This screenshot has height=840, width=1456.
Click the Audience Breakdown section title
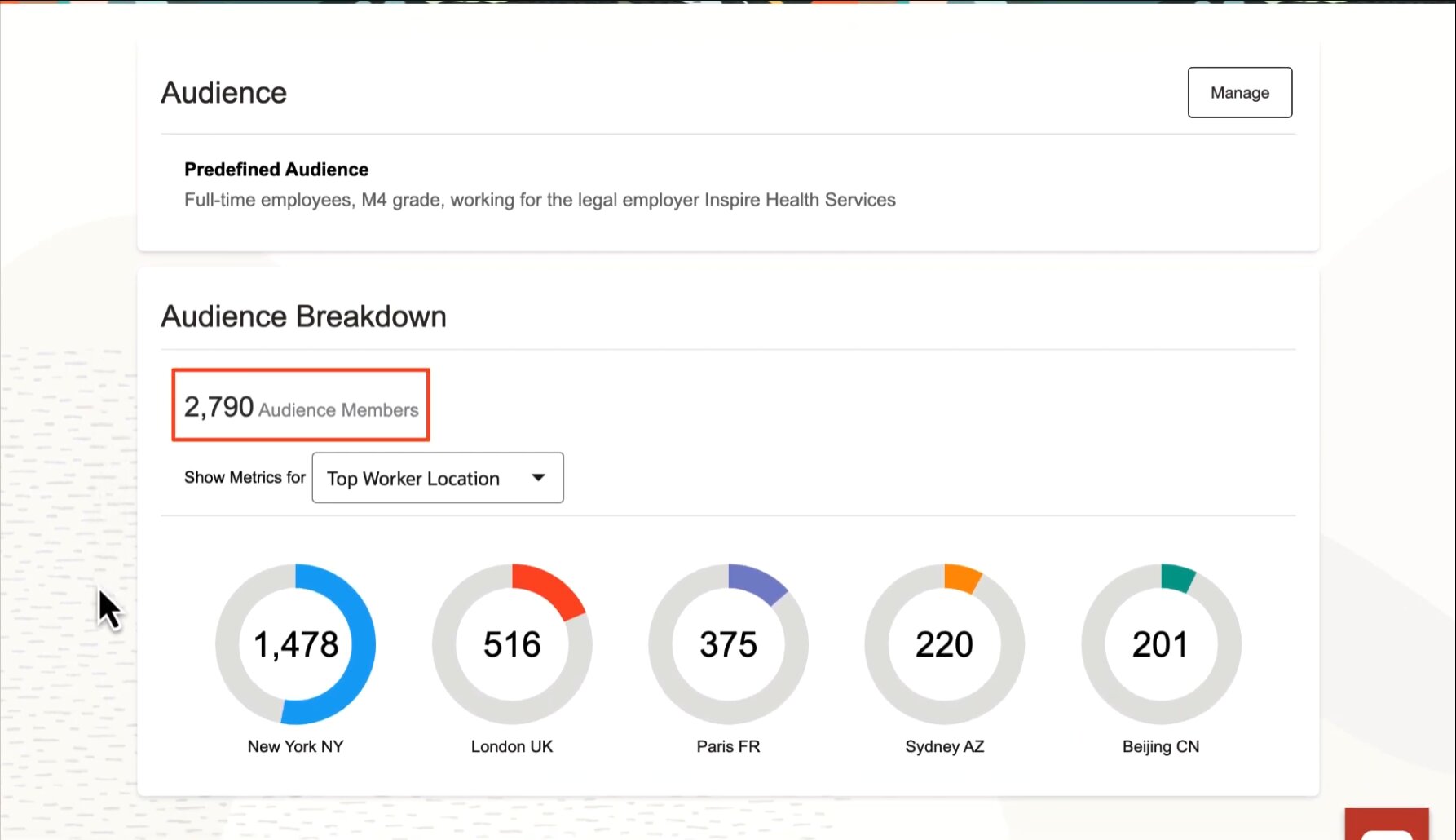click(303, 316)
